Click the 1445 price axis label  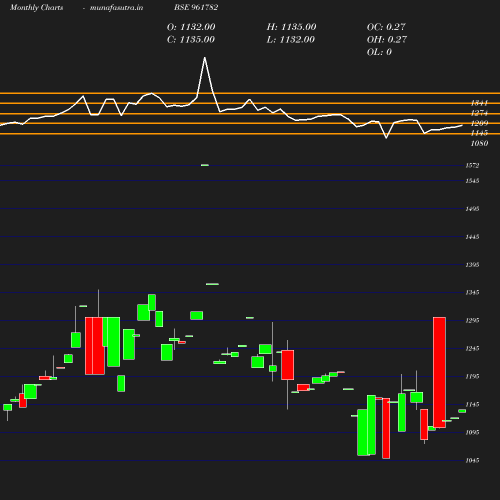(472, 237)
